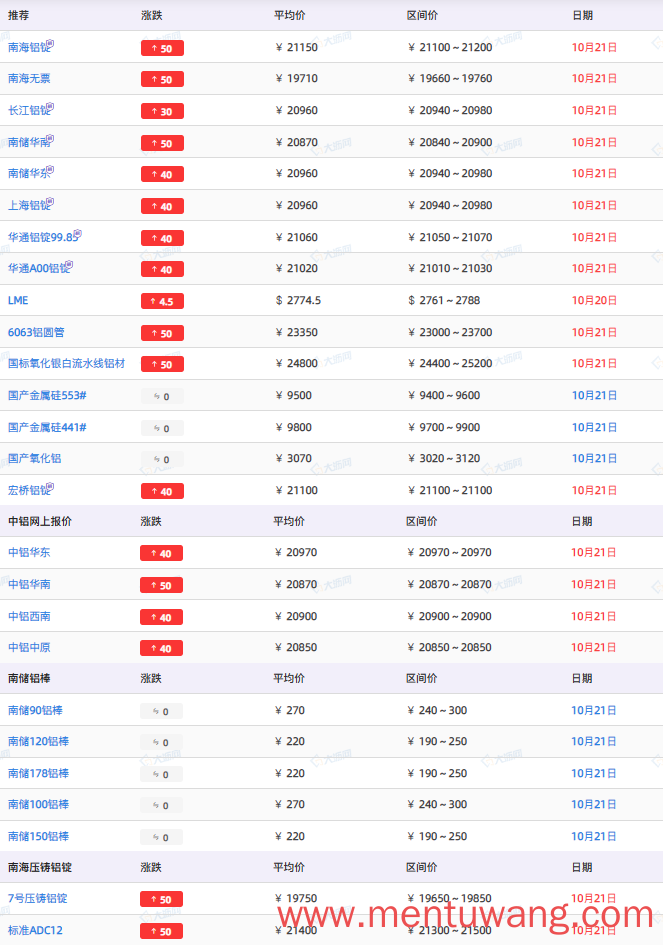Open the 上海铝锭 link
Screen dimensions: 663x945
click(28, 206)
